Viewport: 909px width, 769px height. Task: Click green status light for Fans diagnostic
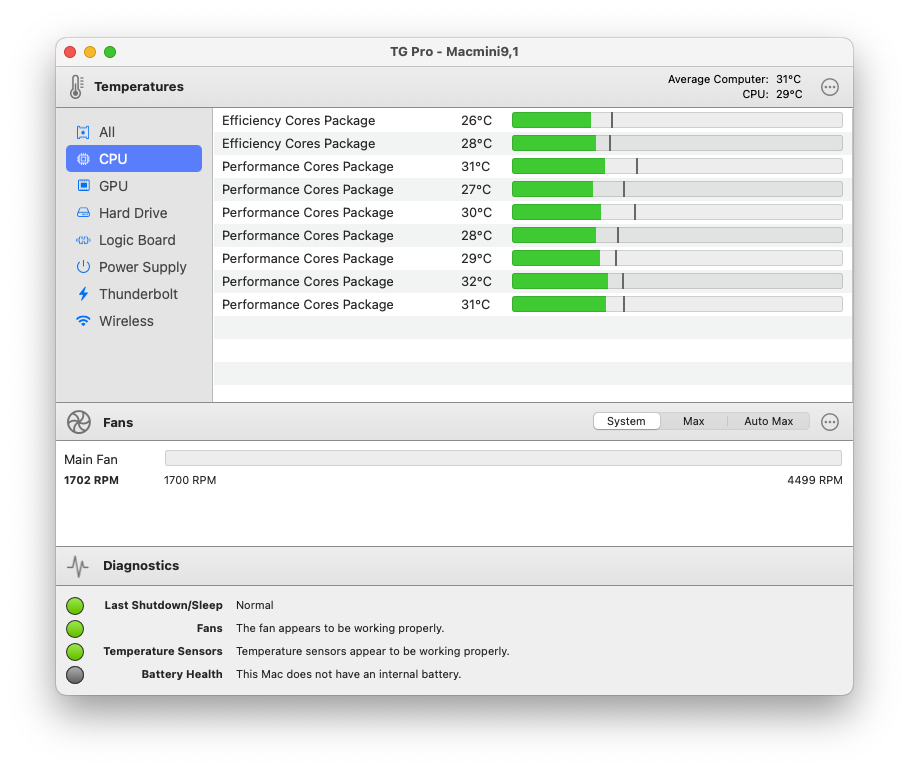(x=75, y=629)
